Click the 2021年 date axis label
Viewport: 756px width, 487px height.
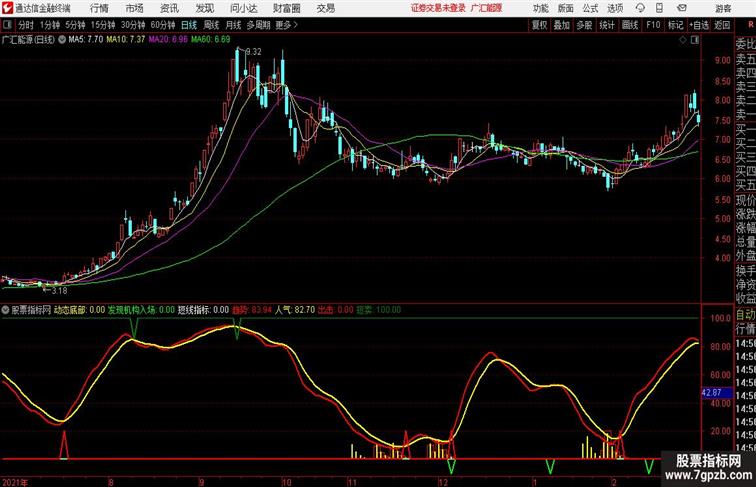coord(15,482)
